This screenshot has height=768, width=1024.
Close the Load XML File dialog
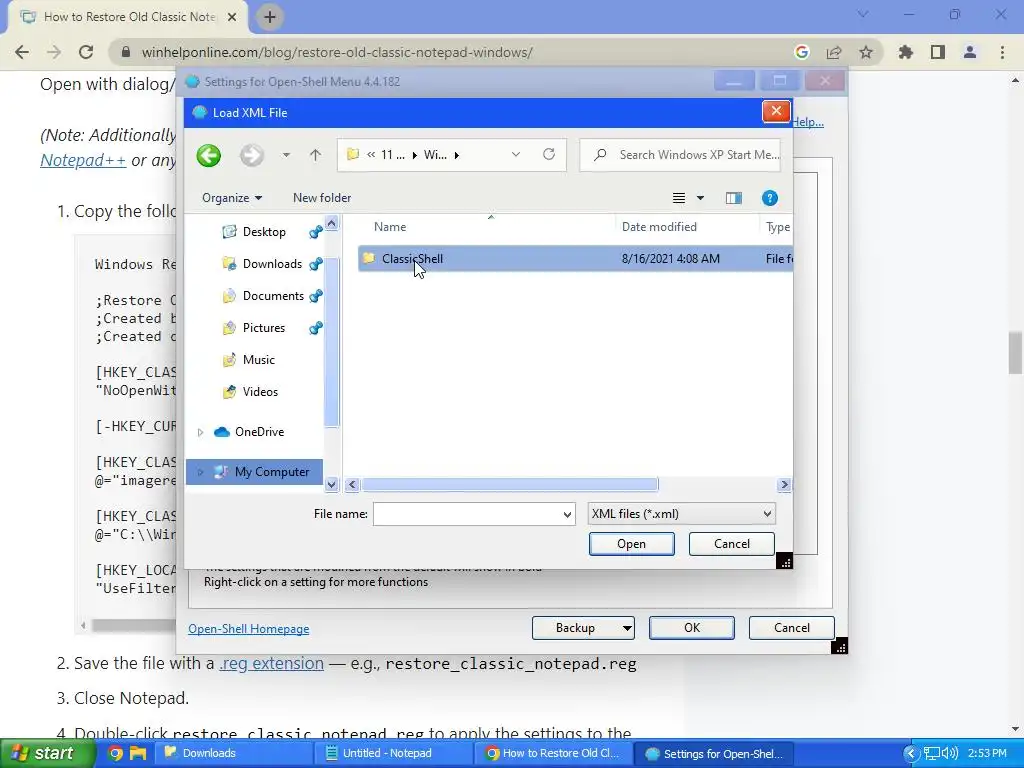point(776,112)
